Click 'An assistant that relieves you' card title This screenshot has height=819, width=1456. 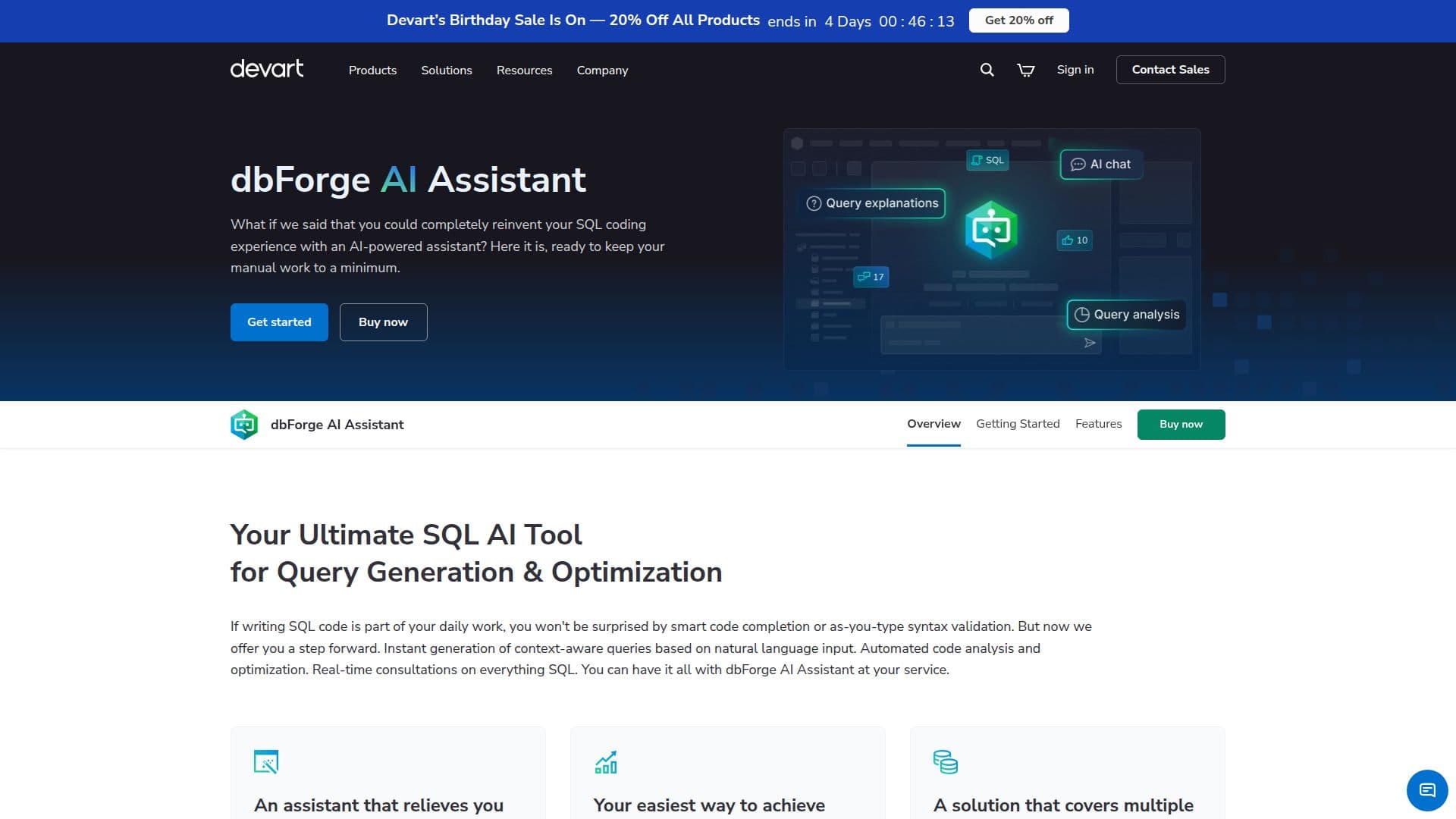pos(378,805)
